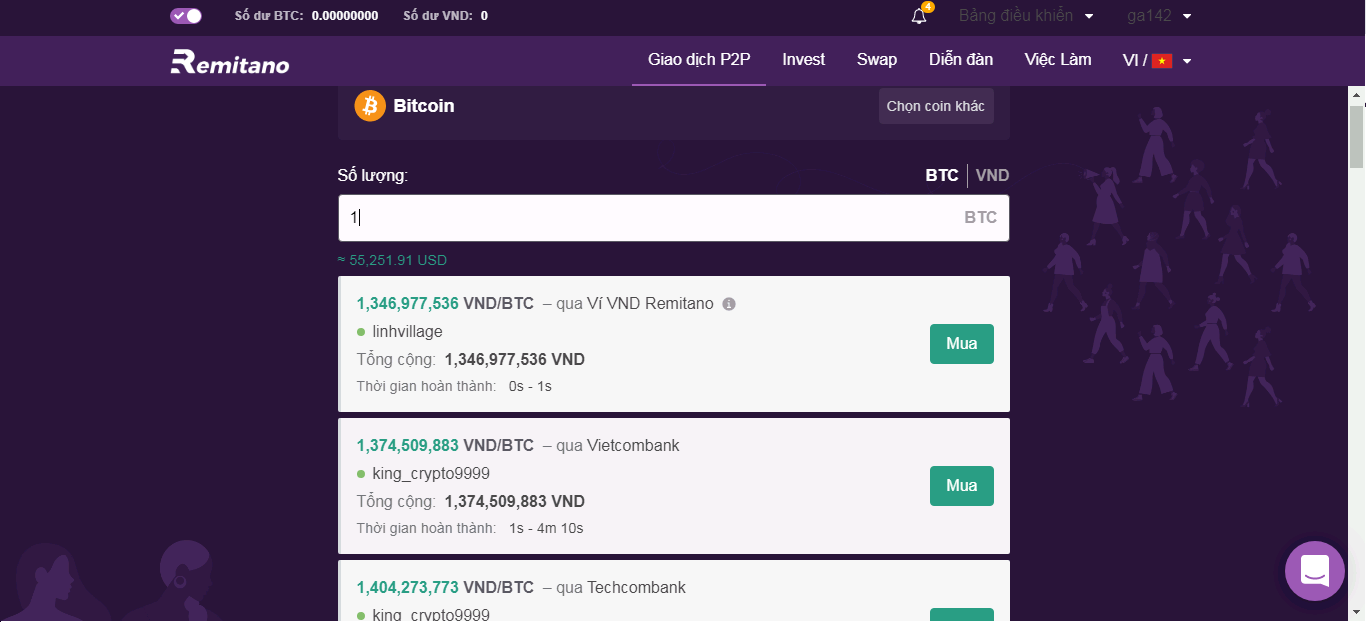Click the ≈ 55,251.91 USD estimate
The height and width of the screenshot is (622, 1366).
pyautogui.click(x=392, y=261)
